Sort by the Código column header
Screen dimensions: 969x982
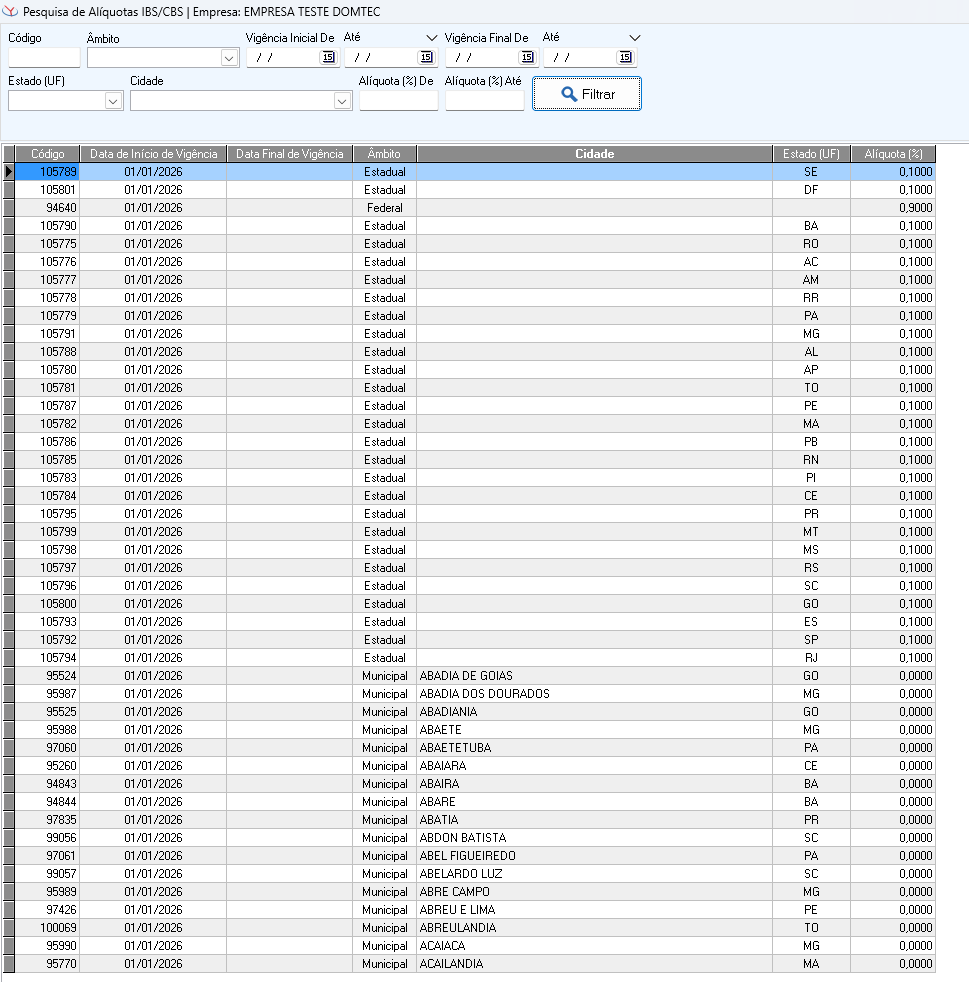point(47,154)
